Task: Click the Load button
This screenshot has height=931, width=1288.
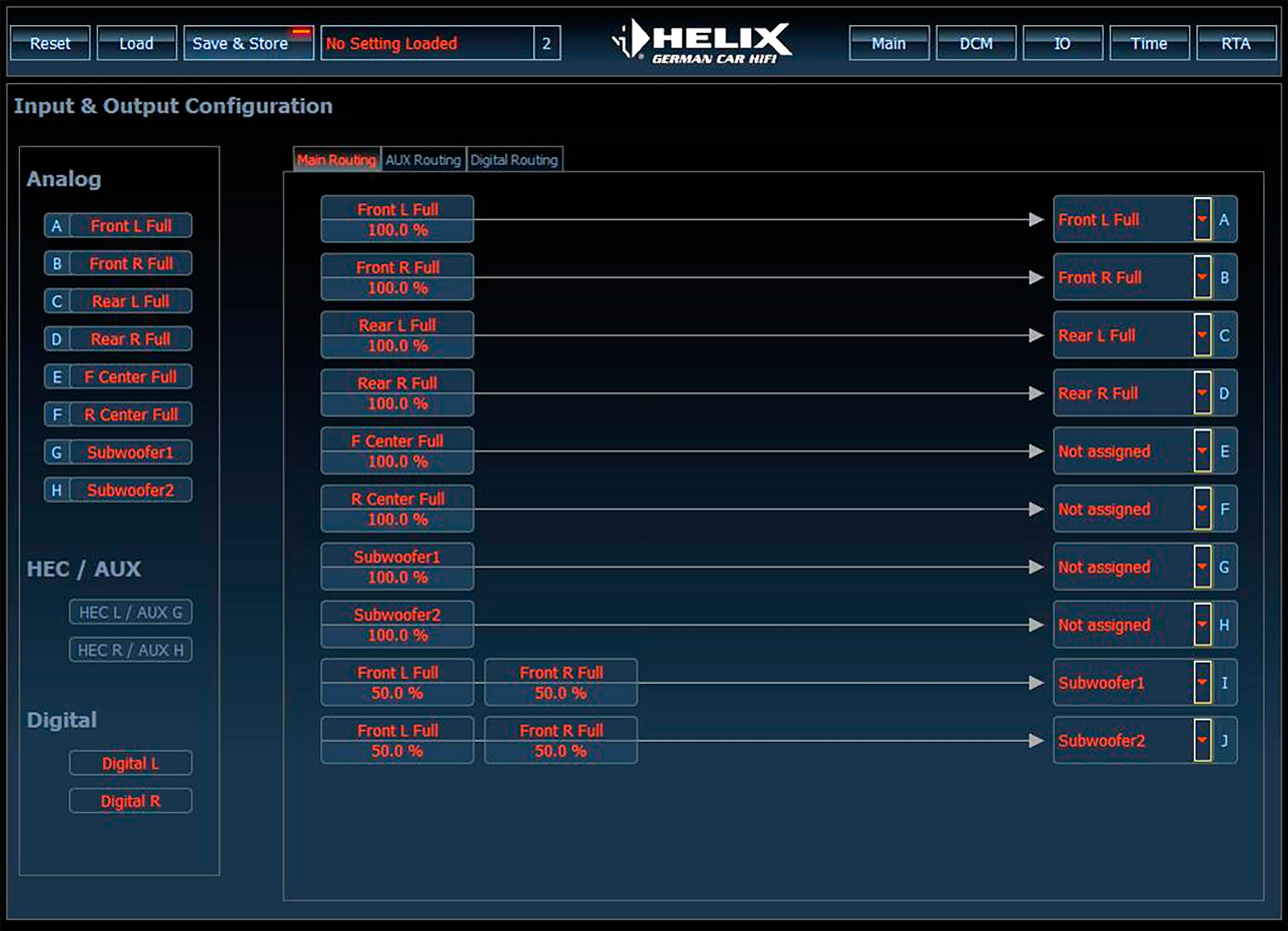Action: 136,43
